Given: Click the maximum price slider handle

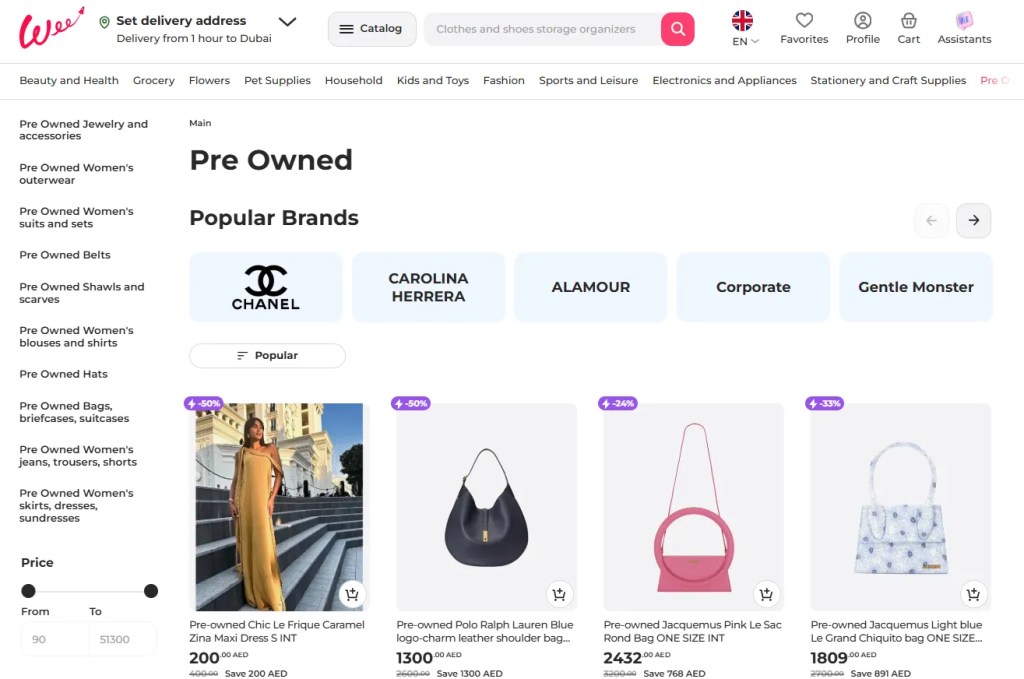Looking at the screenshot, I should pyautogui.click(x=151, y=591).
